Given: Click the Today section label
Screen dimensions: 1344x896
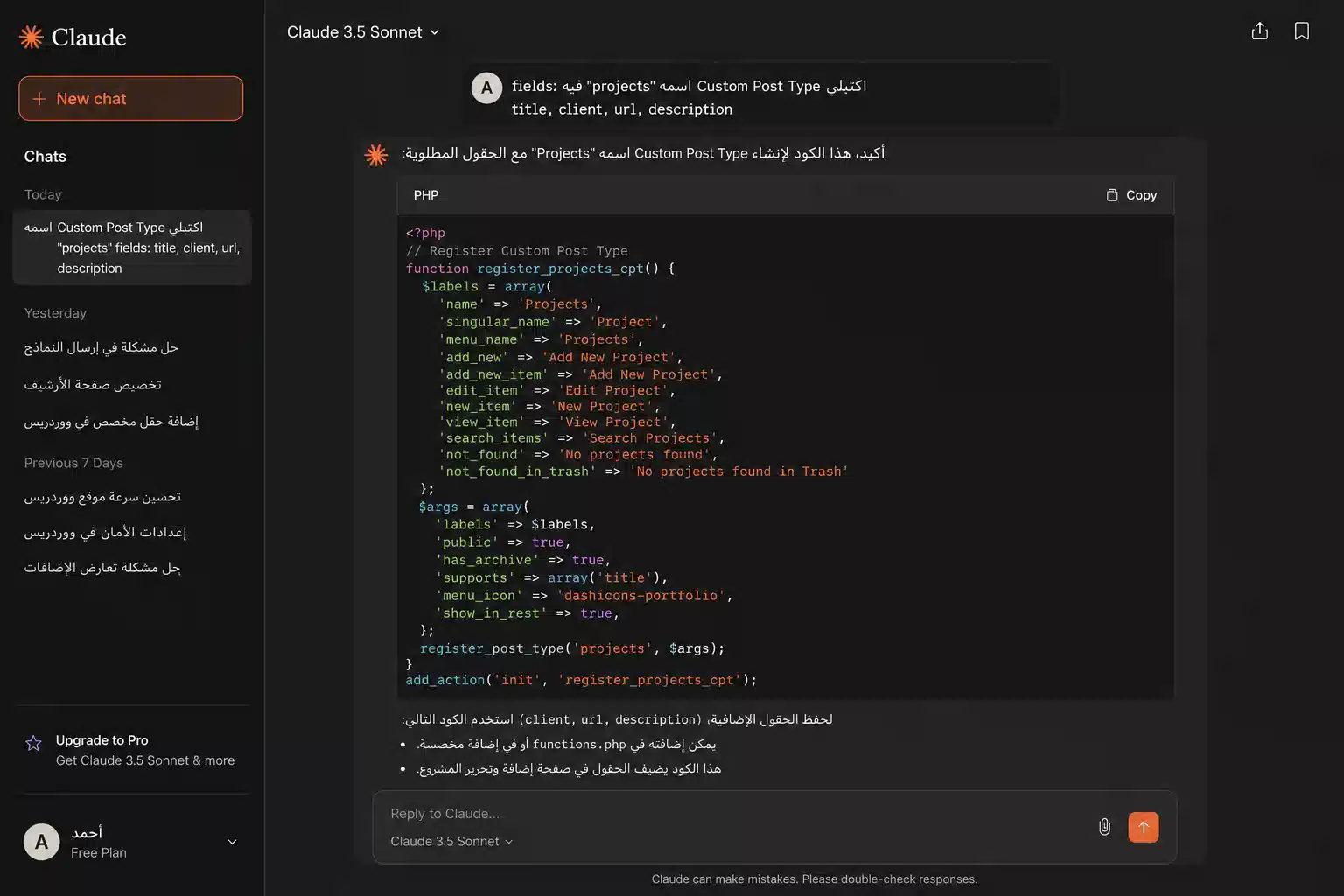Looking at the screenshot, I should pyautogui.click(x=43, y=194).
